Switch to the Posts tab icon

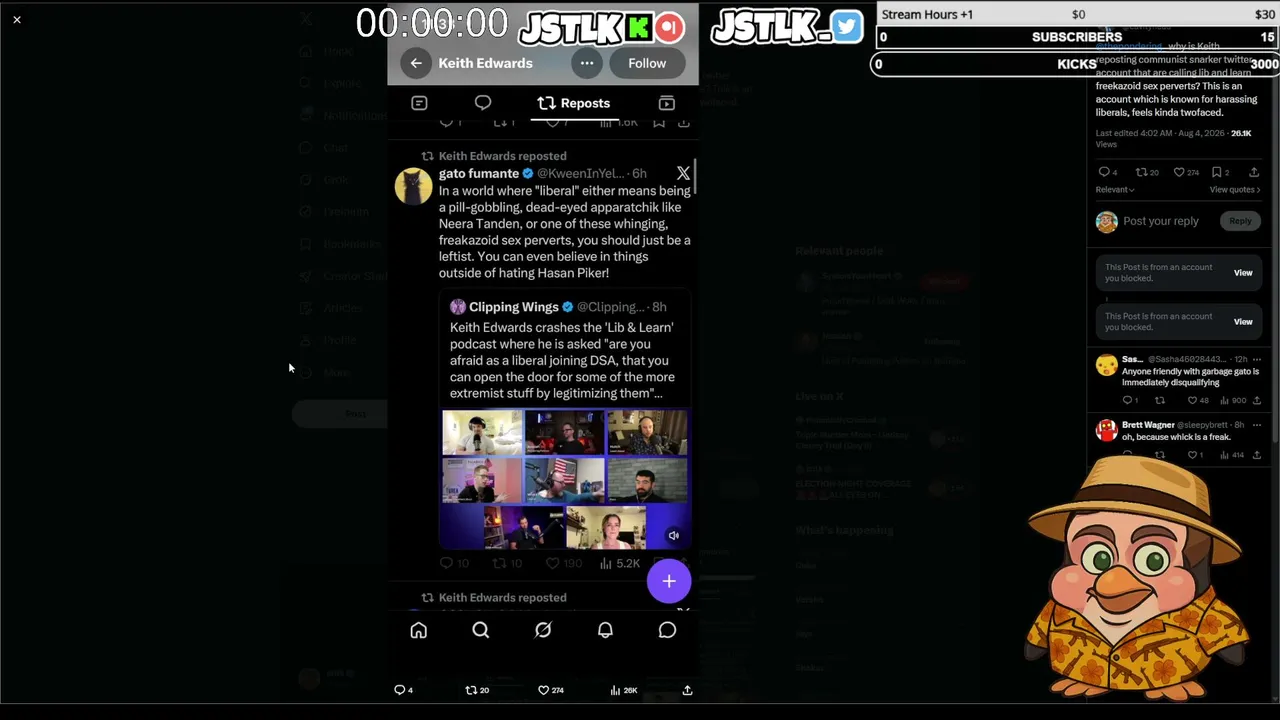coord(419,103)
